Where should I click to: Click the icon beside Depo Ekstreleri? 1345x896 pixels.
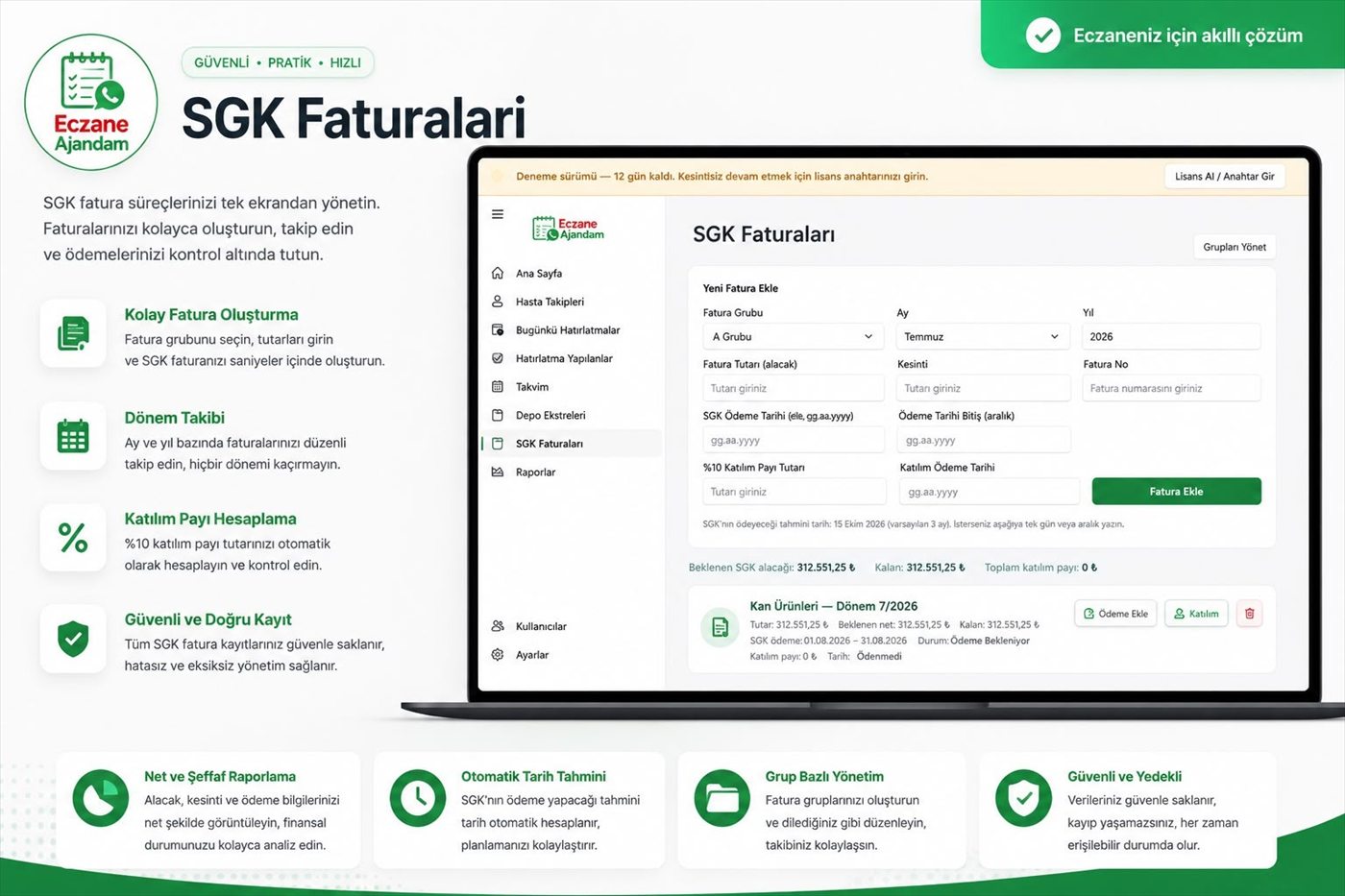[498, 415]
